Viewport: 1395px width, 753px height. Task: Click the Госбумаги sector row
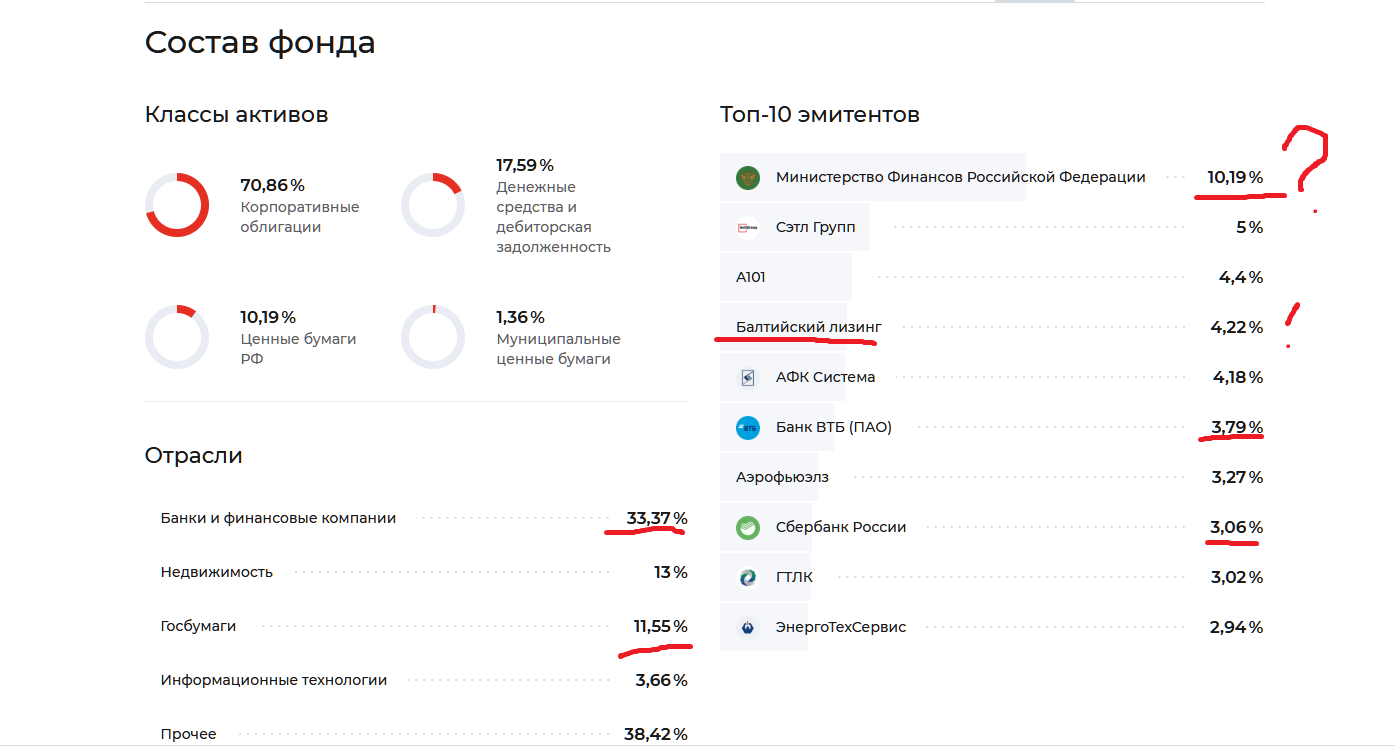[x=198, y=626]
